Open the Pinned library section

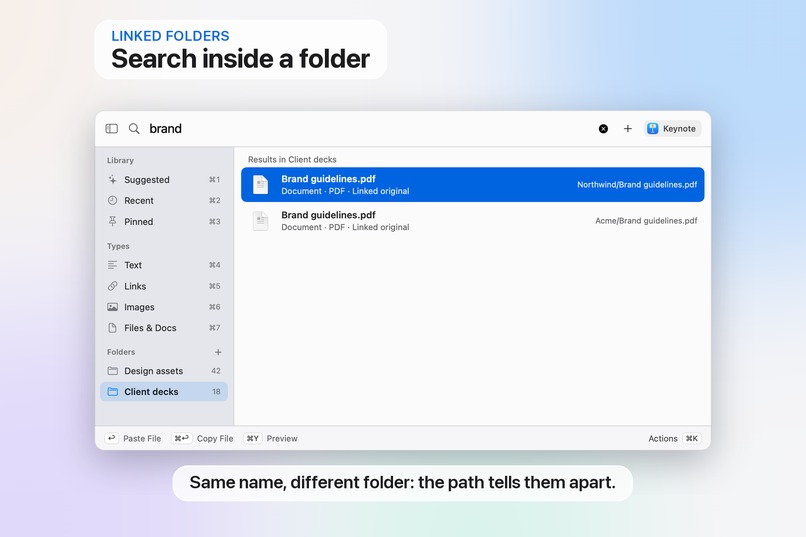pos(164,221)
